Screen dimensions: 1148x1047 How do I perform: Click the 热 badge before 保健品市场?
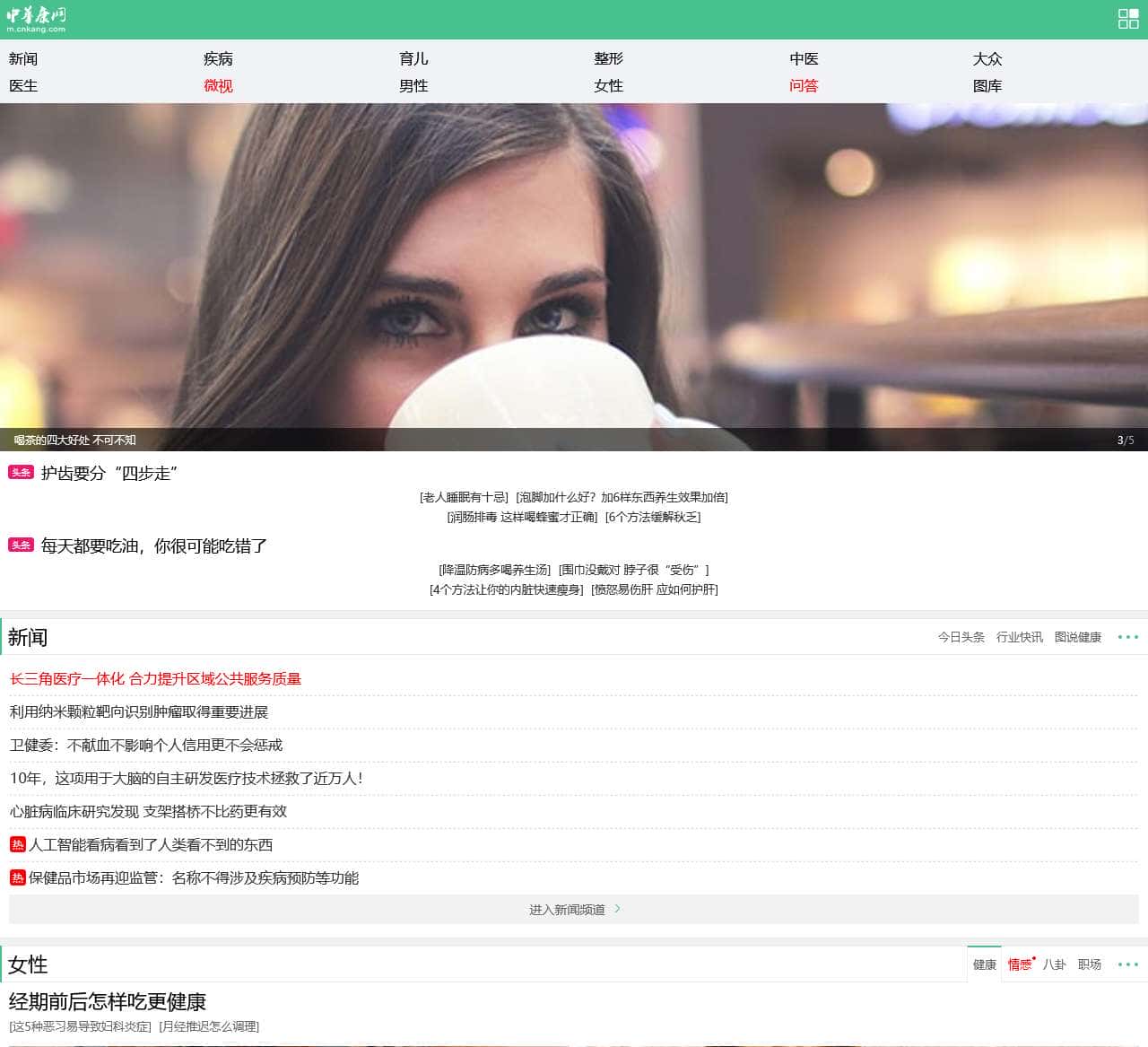[x=17, y=877]
